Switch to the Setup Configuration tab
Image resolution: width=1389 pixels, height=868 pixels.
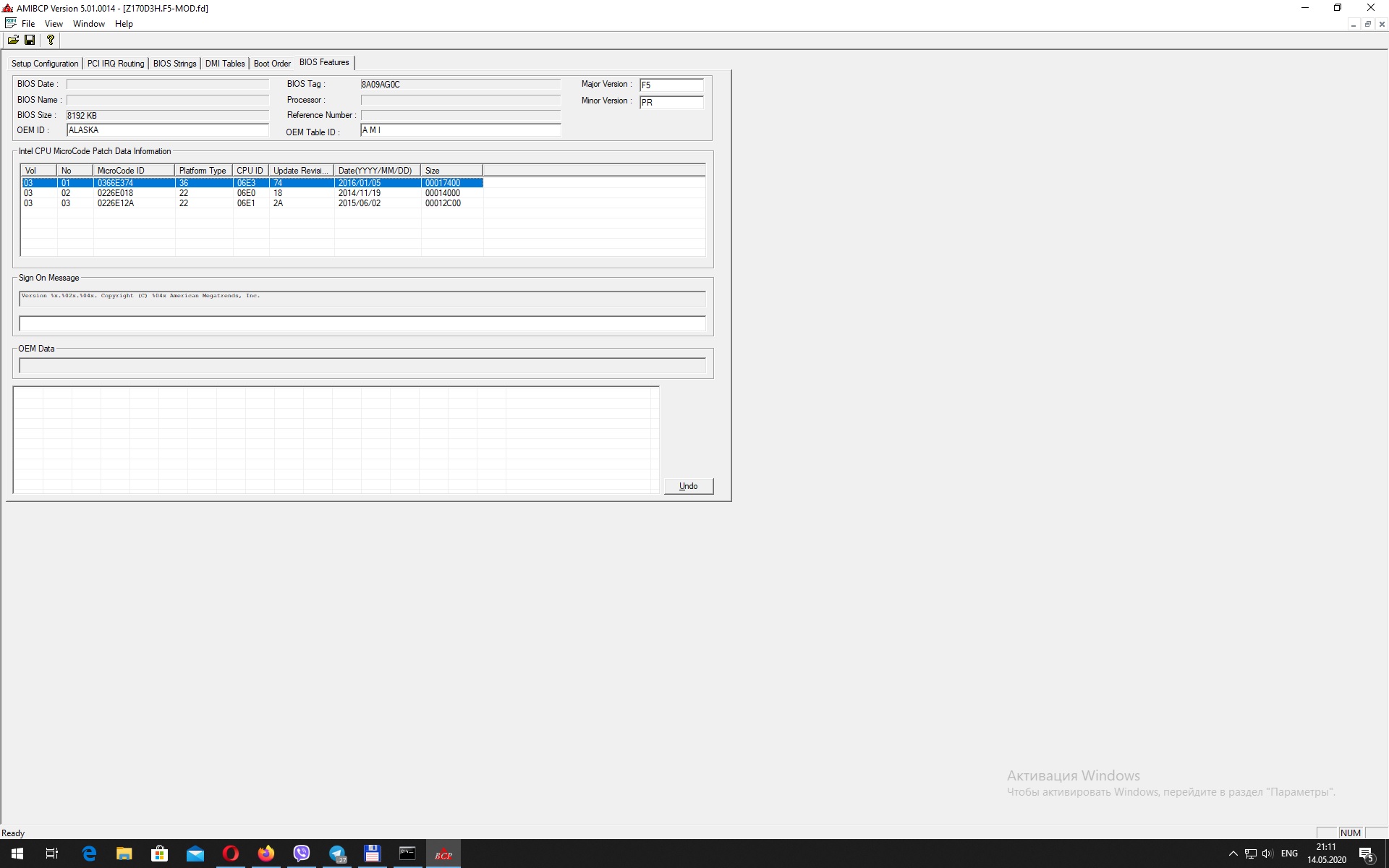click(45, 64)
